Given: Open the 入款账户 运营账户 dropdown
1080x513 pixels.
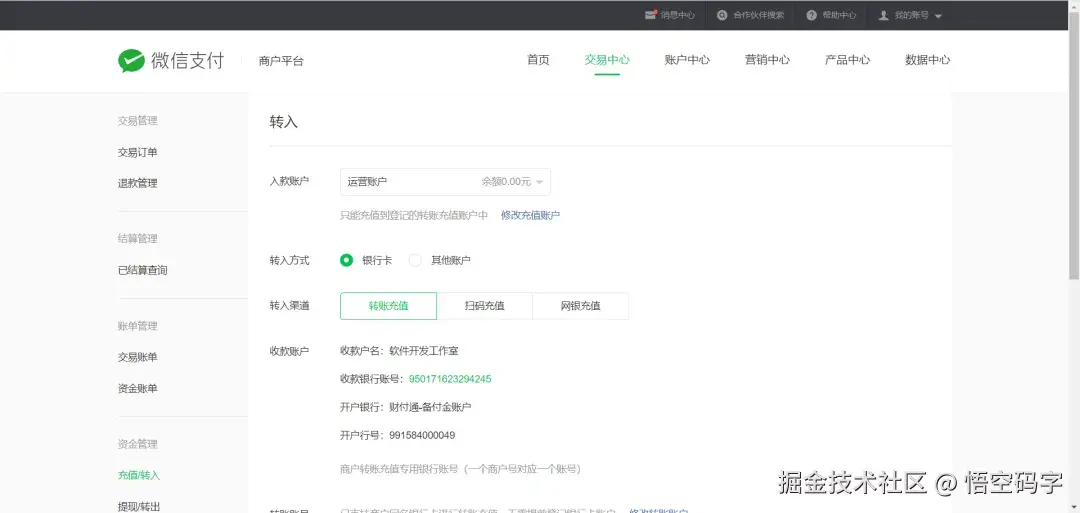Looking at the screenshot, I should (x=445, y=182).
